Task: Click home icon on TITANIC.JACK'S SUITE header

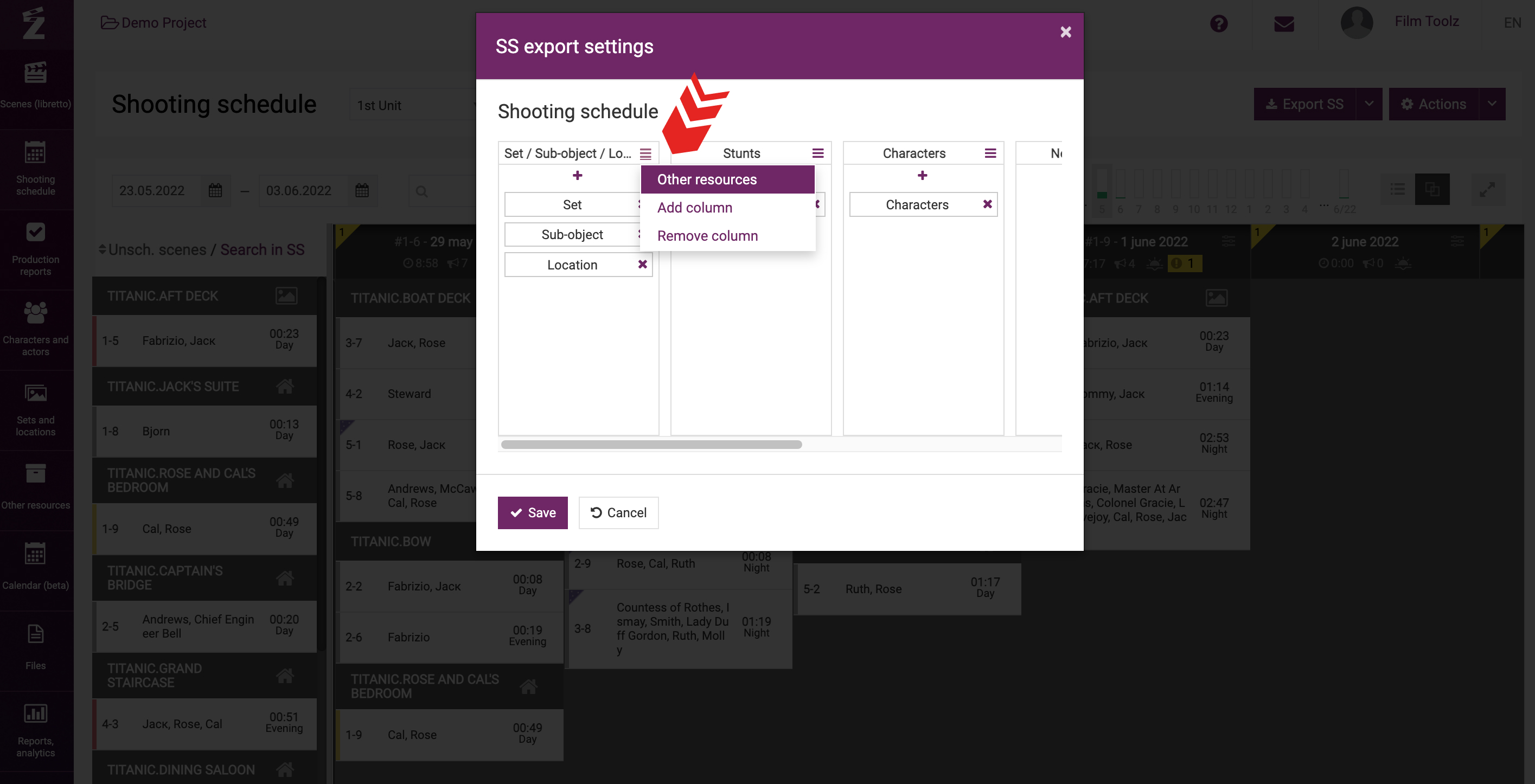Action: [x=285, y=386]
